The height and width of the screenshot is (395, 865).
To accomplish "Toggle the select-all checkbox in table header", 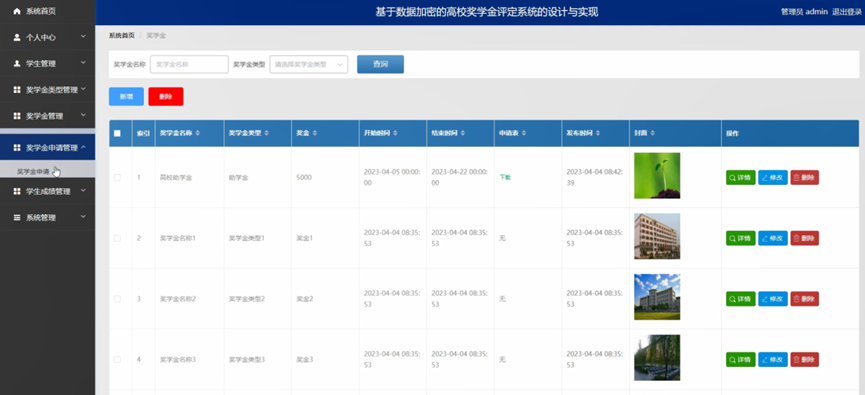I will [117, 133].
